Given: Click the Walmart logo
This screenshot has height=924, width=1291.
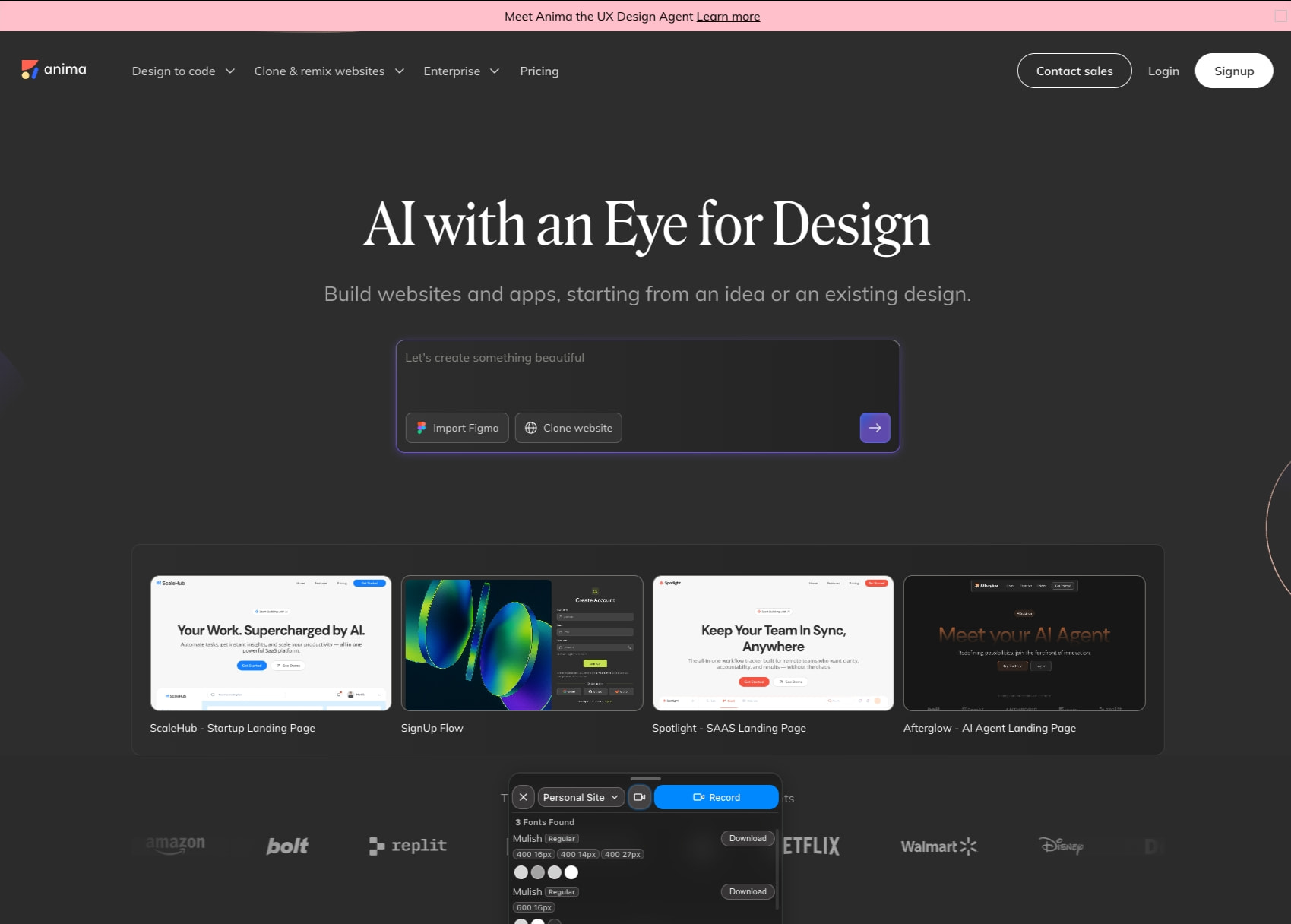Looking at the screenshot, I should click(x=938, y=846).
